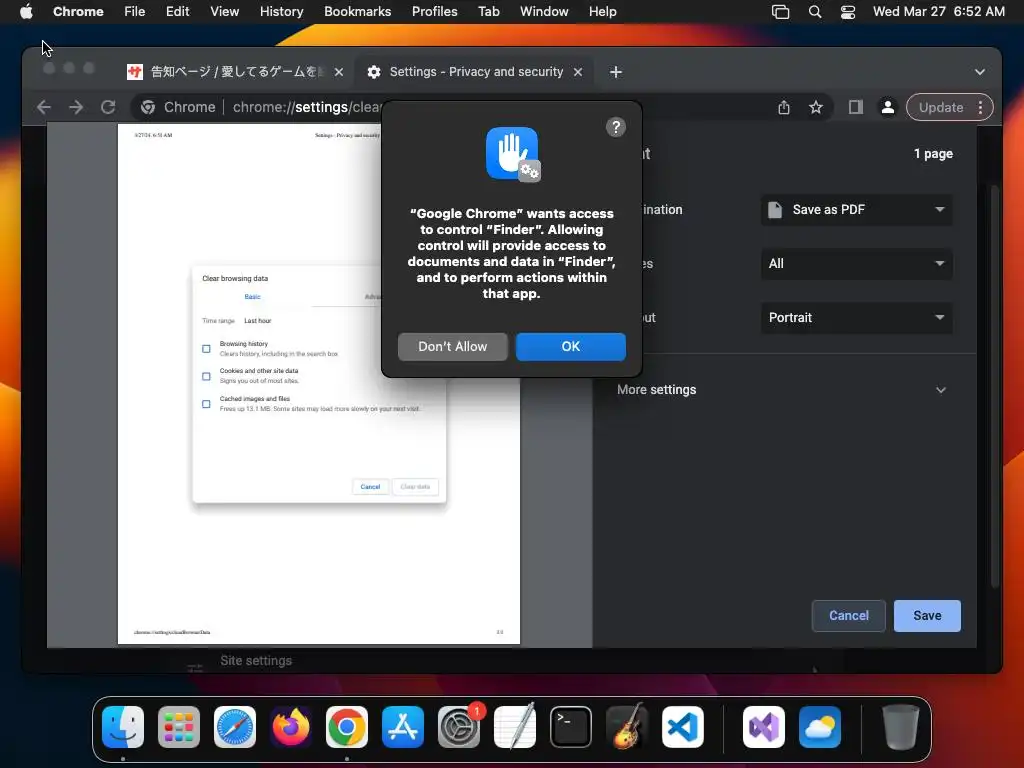
Task: Open Terminal from the Dock
Action: pyautogui.click(x=571, y=727)
